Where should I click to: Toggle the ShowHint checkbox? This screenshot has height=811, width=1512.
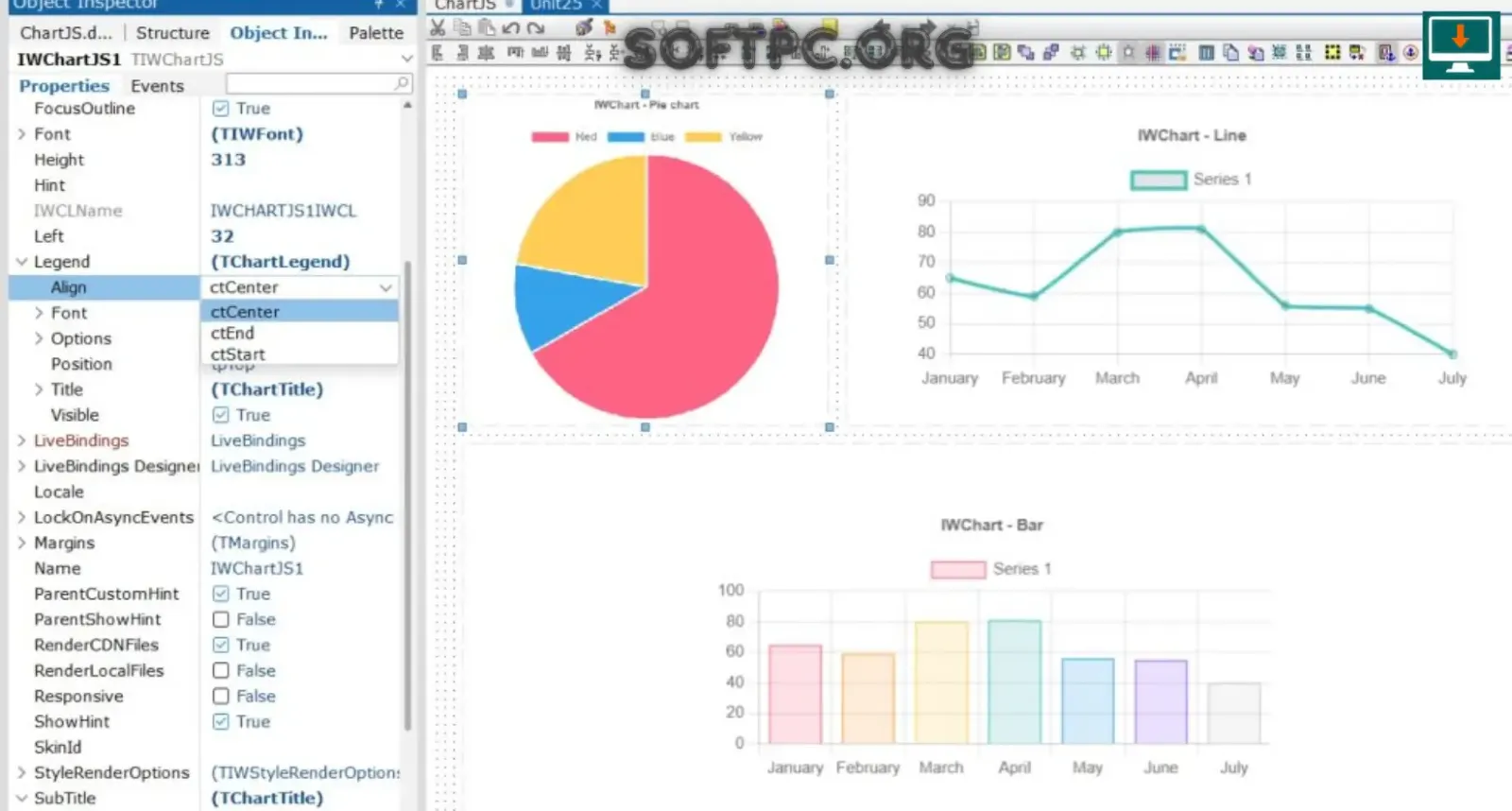tap(220, 721)
